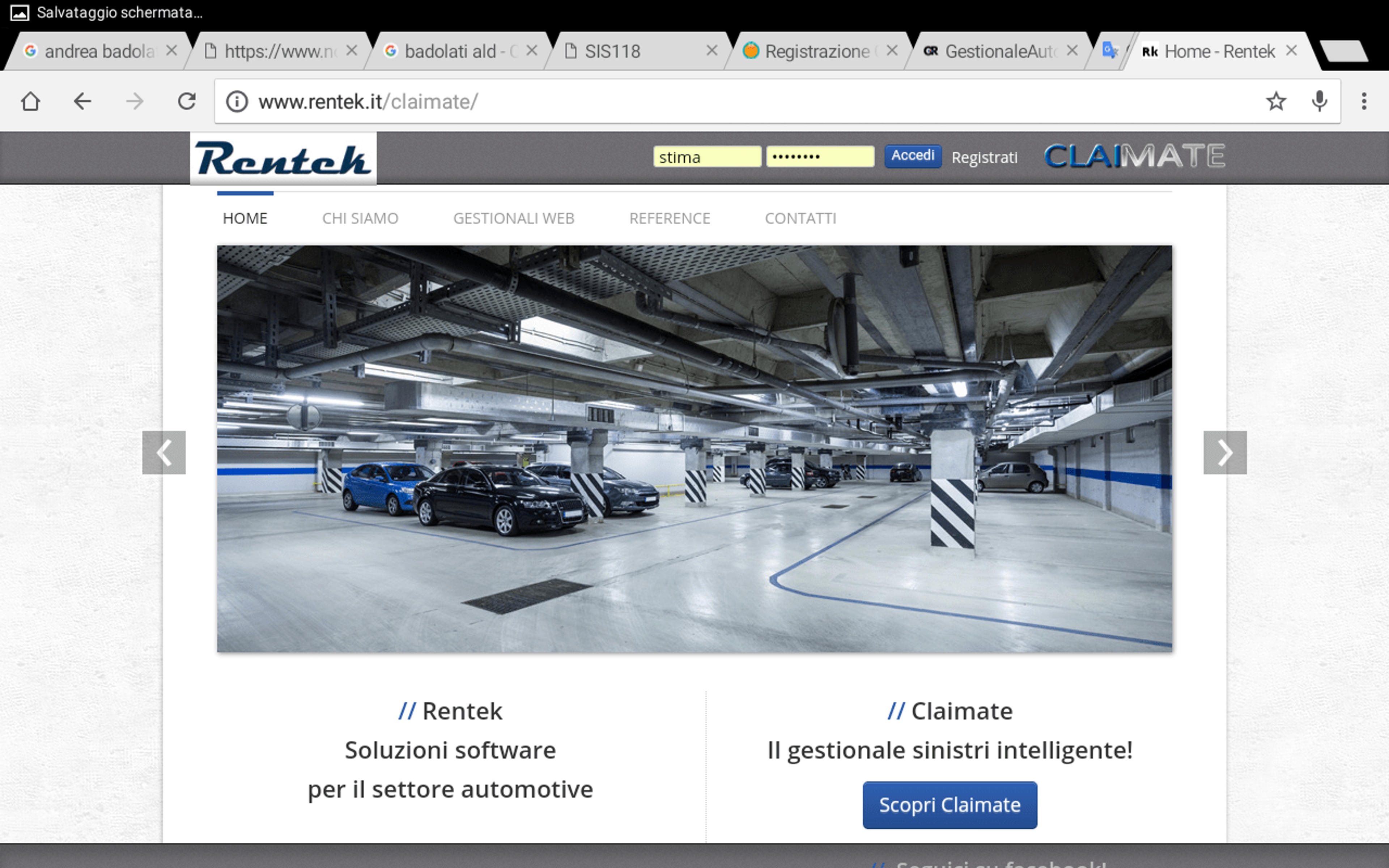This screenshot has height=868, width=1389.
Task: Open the three-dot browser menu
Action: coord(1364,102)
